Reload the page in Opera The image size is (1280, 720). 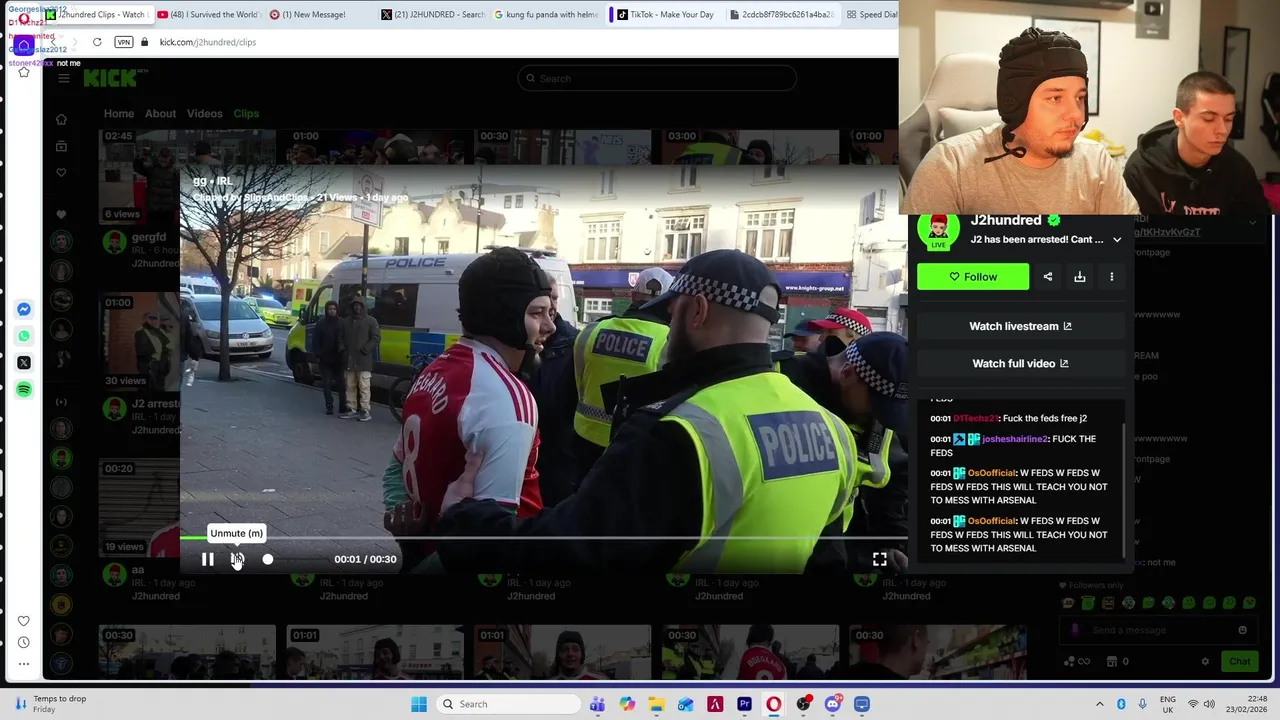[97, 42]
